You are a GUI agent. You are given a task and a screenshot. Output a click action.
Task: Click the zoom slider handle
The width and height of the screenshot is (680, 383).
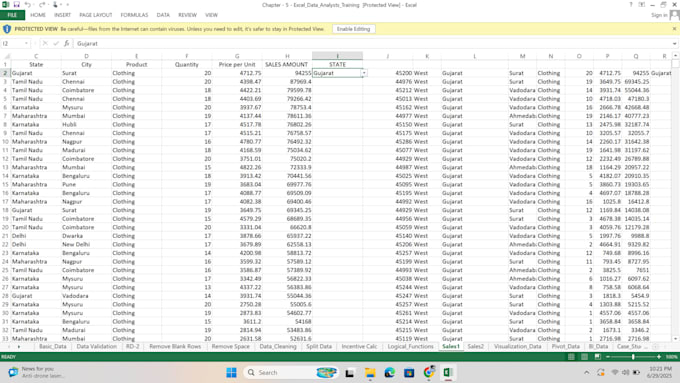(x=633, y=357)
